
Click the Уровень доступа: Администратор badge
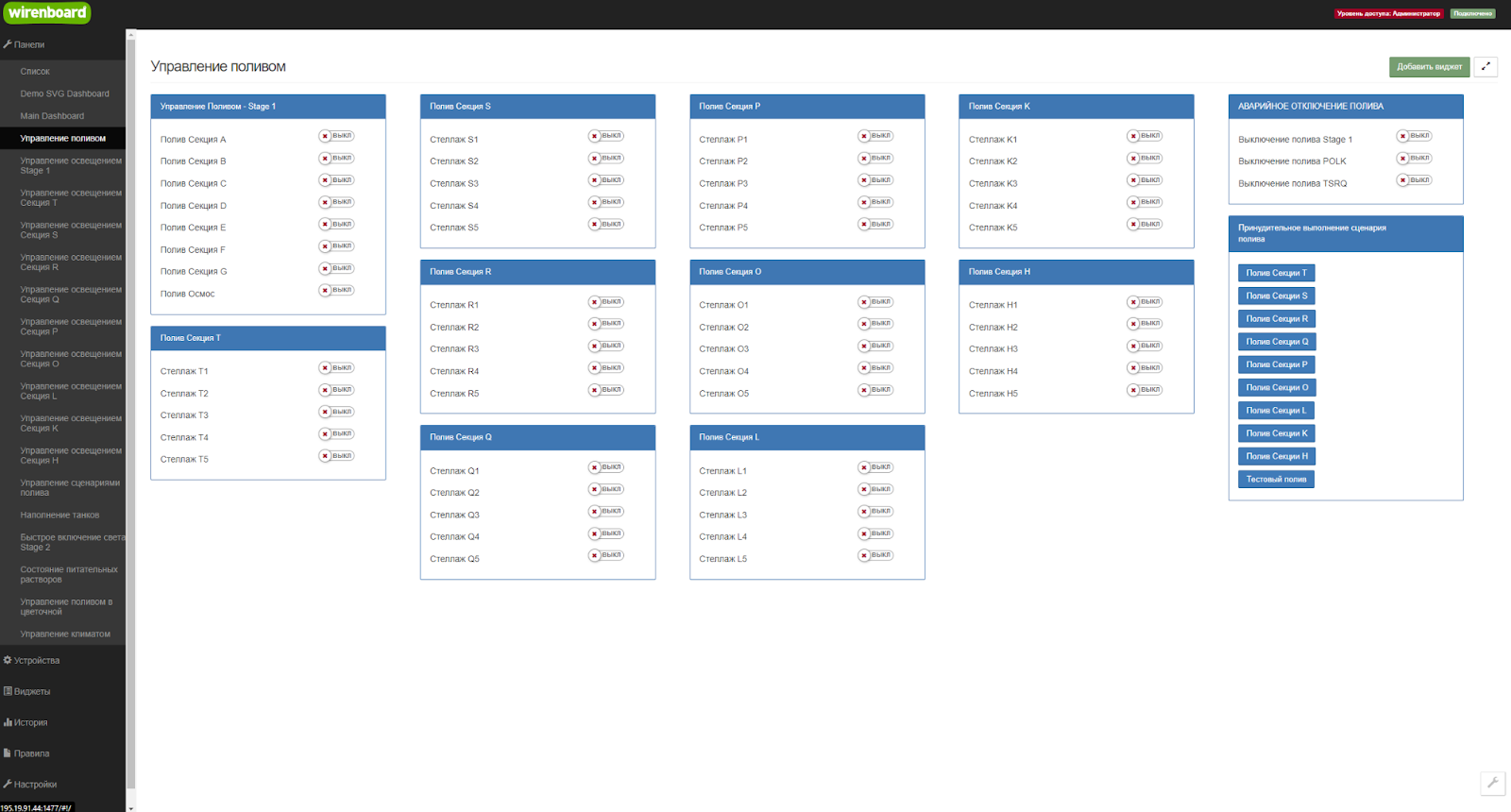tap(1388, 13)
